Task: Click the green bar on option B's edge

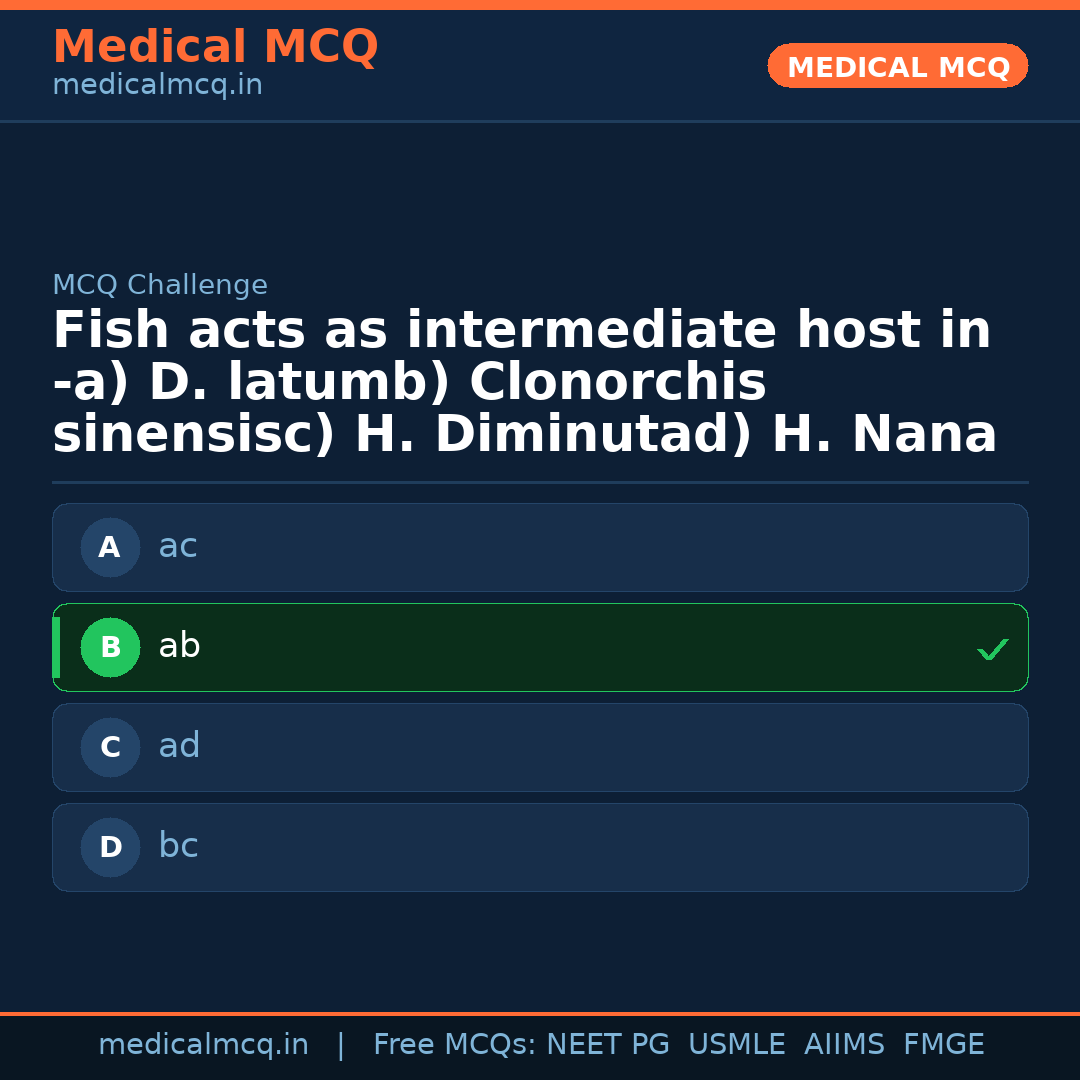Action: point(56,648)
